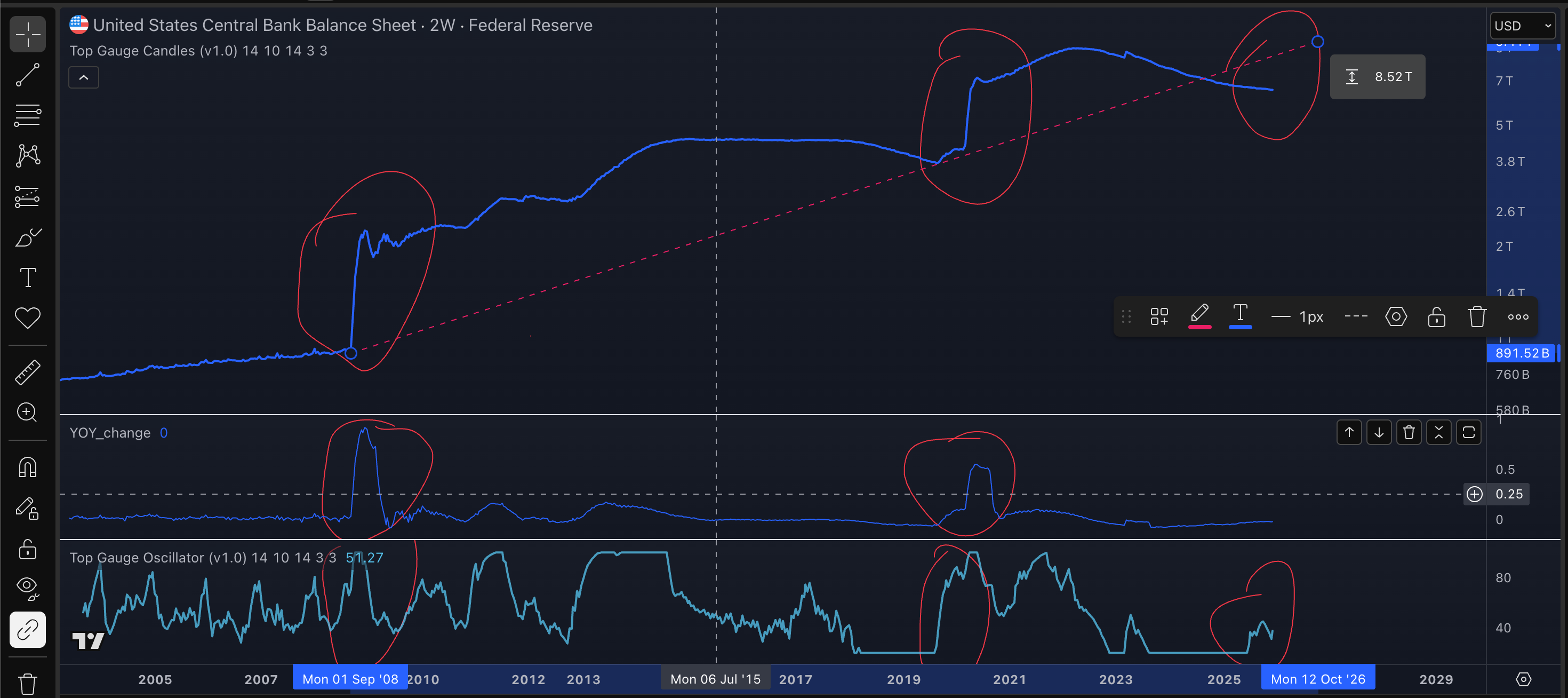Open the drawing templates menu
1568x698 pixels.
(1159, 317)
